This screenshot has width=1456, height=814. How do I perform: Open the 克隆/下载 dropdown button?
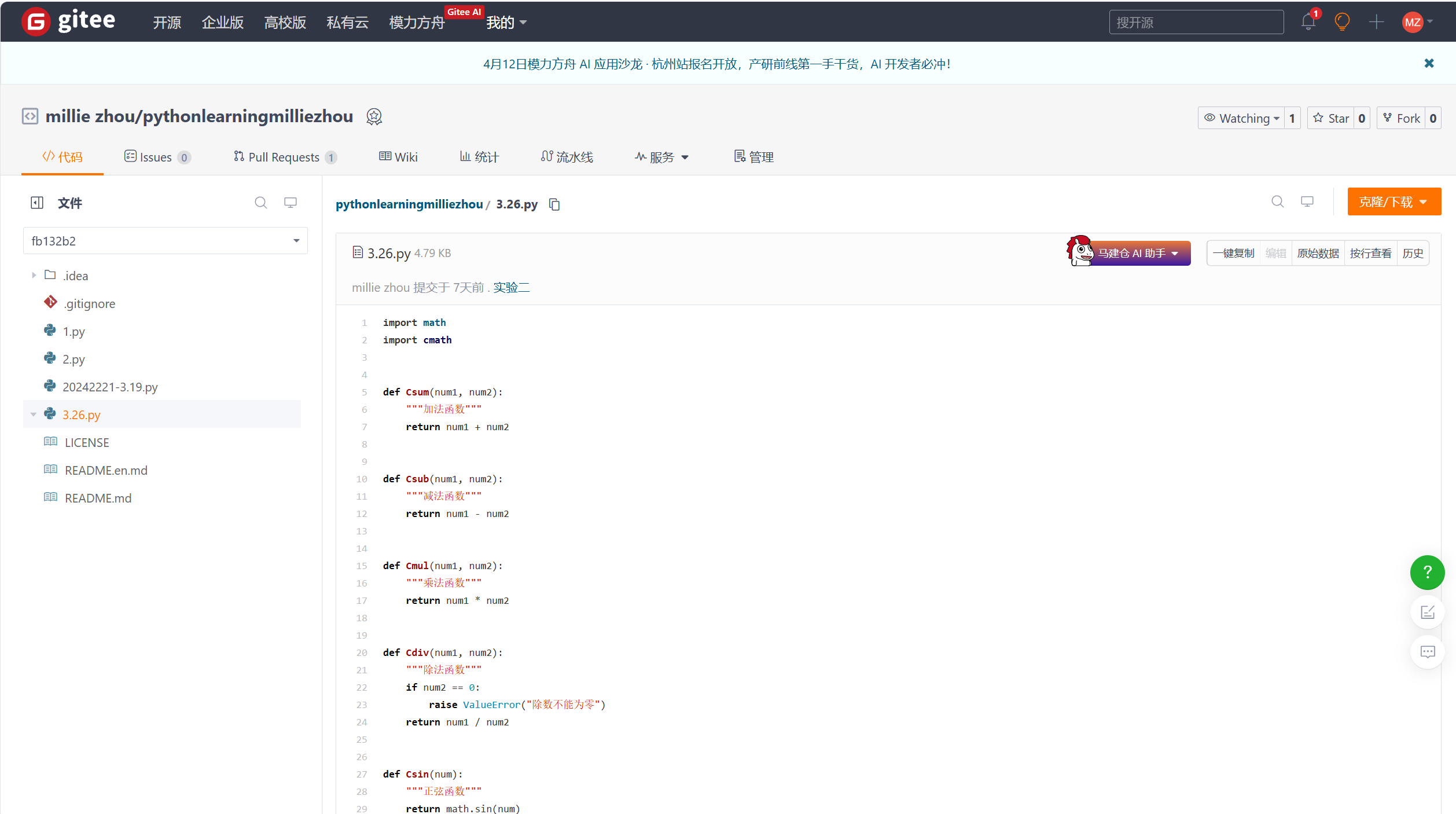1394,202
